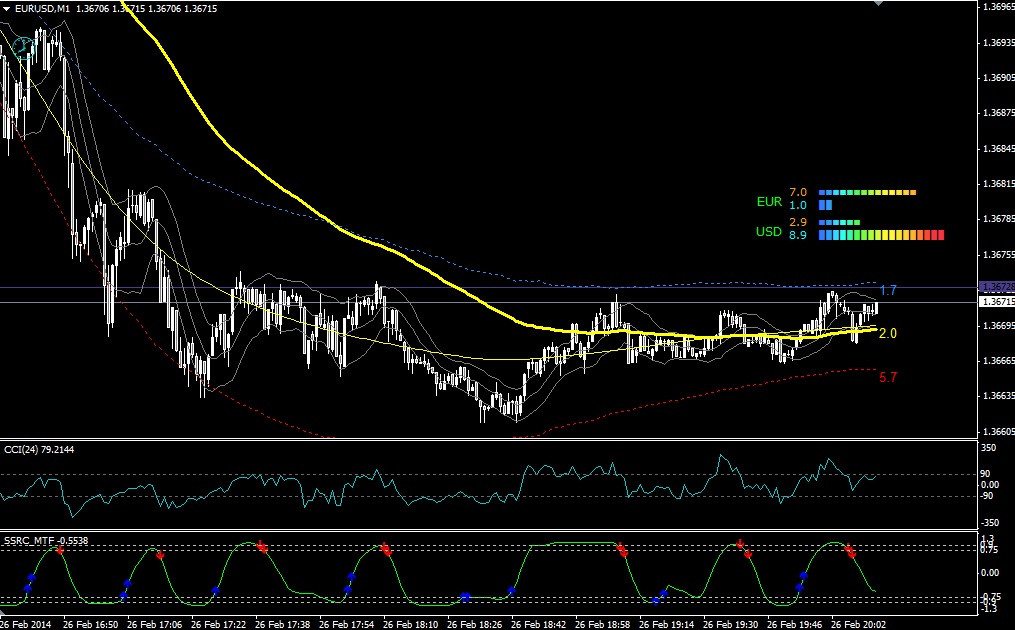Click the leftmost red arrow in SSRC_MTF panel

pos(60,550)
